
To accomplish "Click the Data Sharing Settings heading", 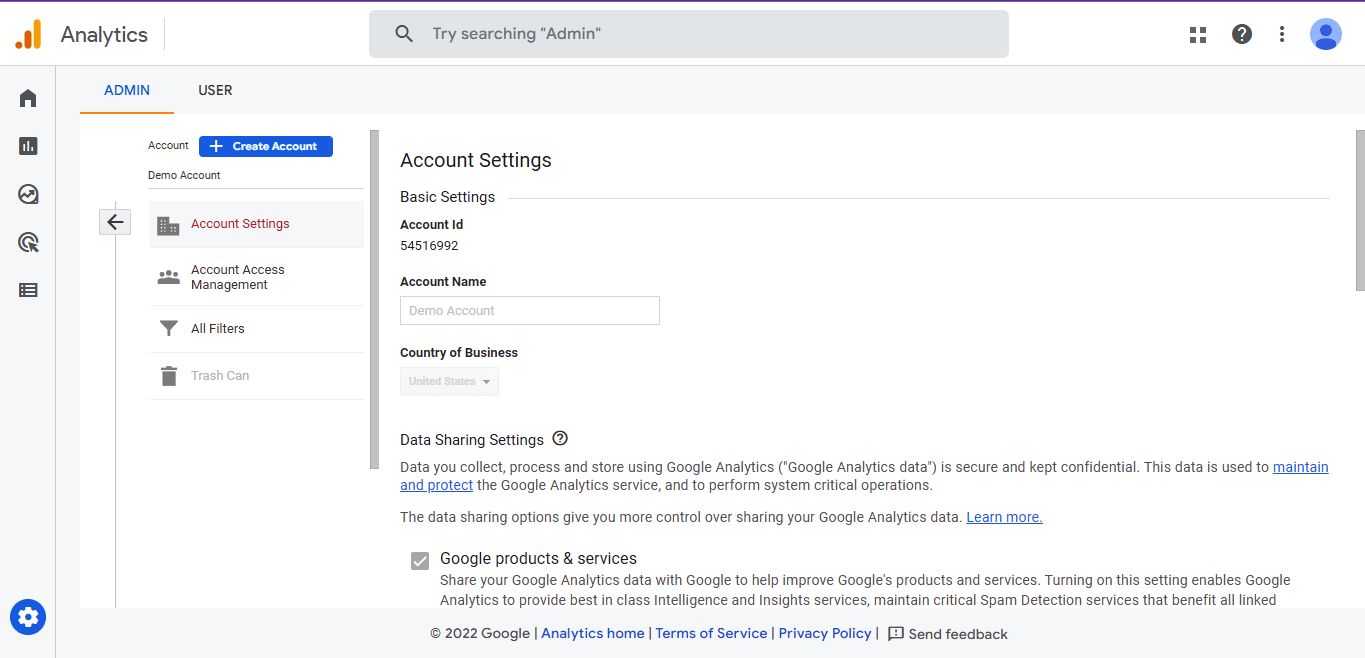I will tap(472, 440).
